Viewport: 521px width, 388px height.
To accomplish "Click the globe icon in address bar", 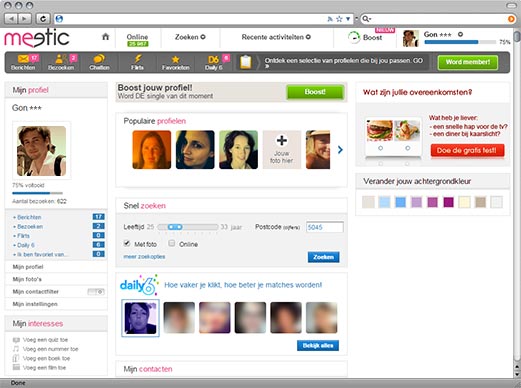I will (59, 19).
